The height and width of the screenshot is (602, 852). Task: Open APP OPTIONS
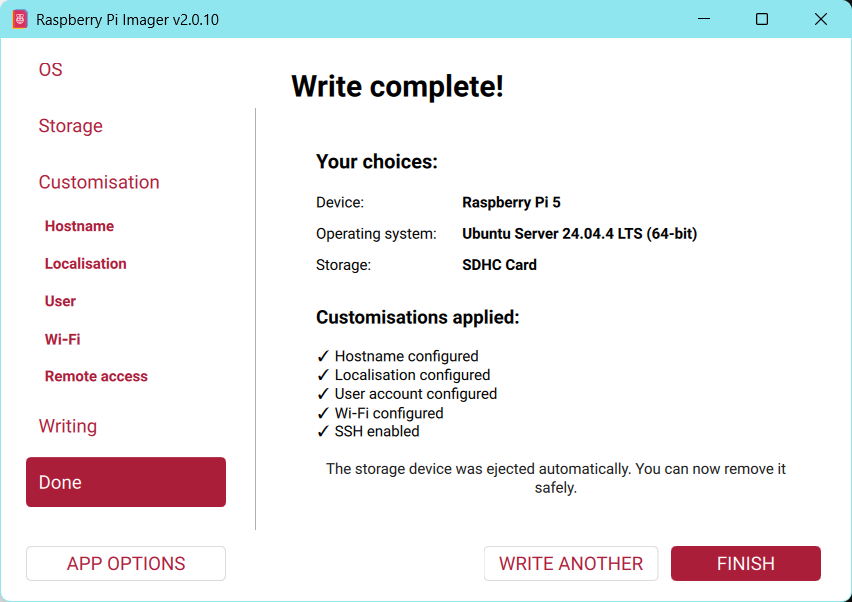tap(126, 563)
